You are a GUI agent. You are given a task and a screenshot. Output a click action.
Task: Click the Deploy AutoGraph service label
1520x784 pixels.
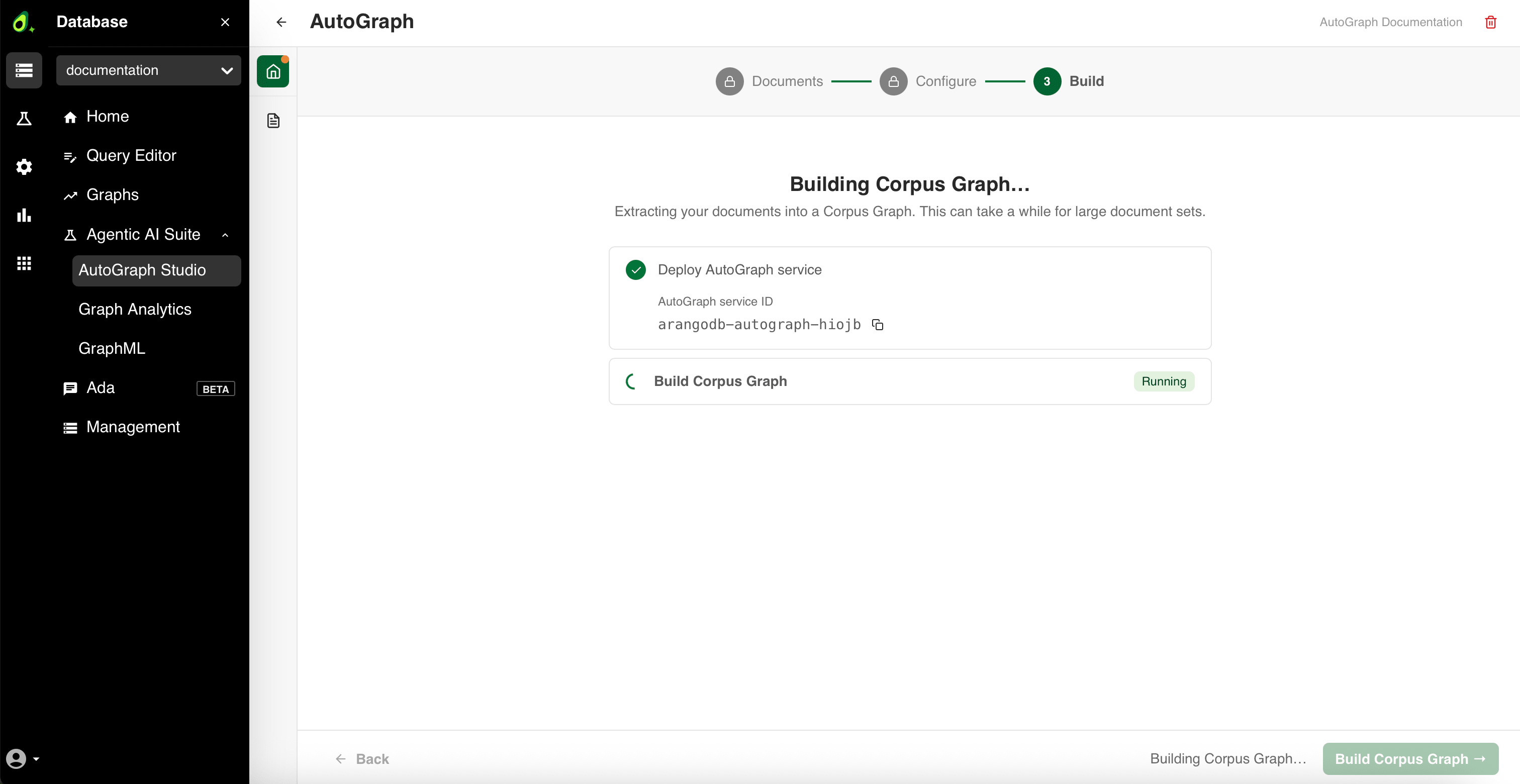click(x=739, y=270)
